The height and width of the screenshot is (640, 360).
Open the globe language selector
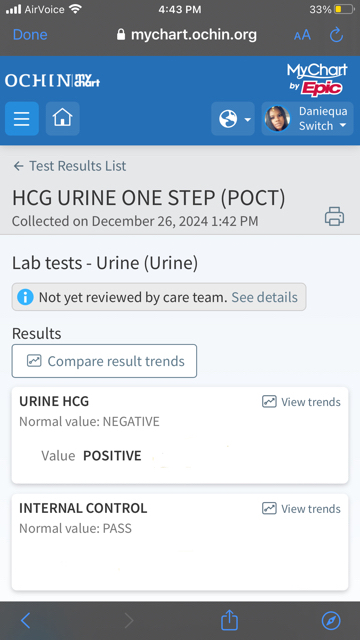tap(233, 119)
